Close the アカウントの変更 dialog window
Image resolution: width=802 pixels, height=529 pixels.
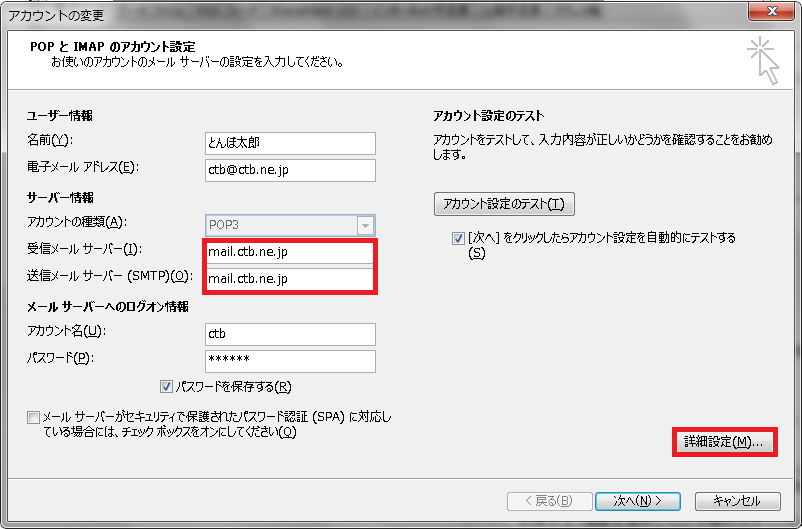771,10
